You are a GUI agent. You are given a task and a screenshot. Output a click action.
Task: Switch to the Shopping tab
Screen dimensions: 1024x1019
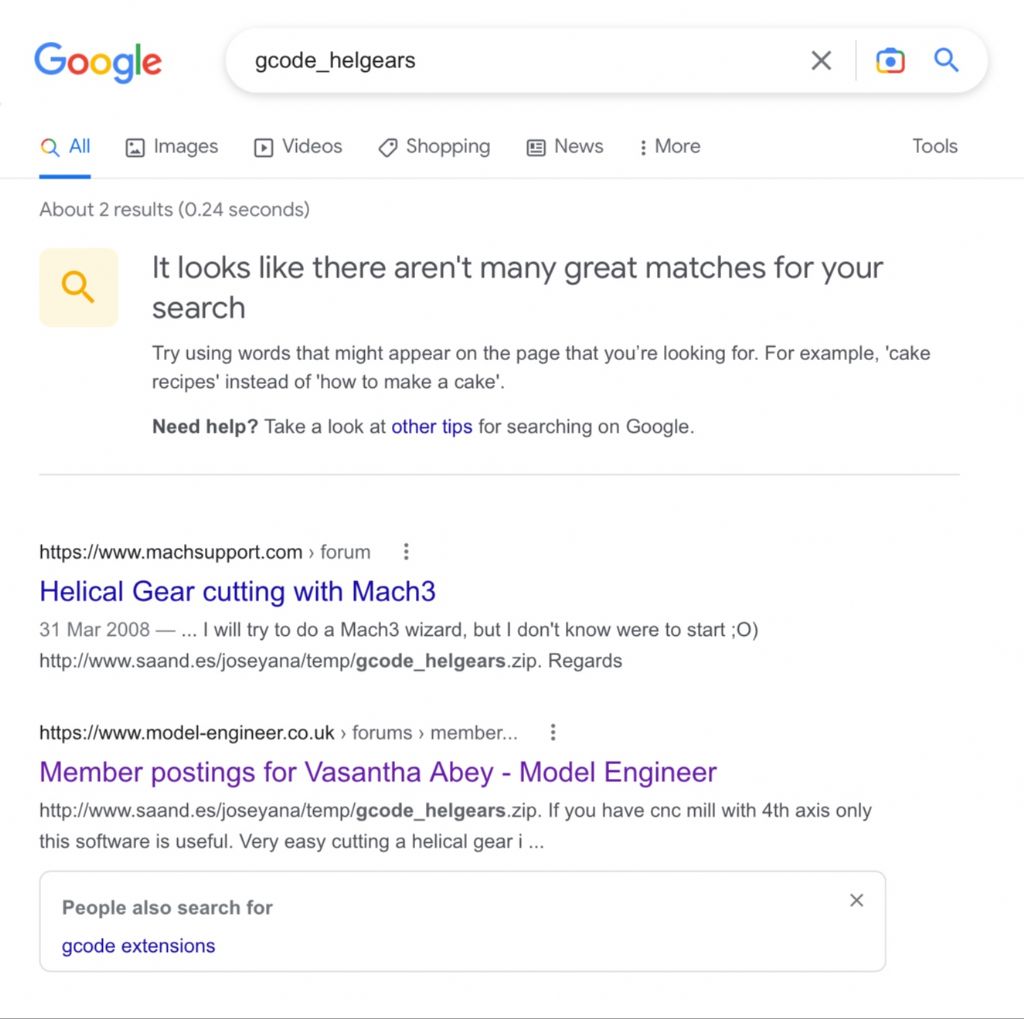[x=434, y=146]
